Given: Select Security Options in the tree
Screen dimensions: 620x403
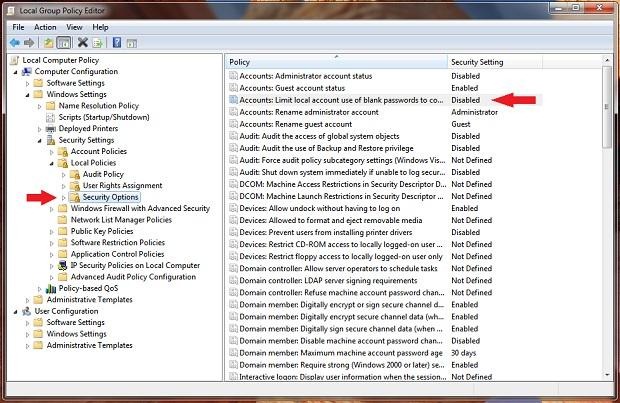Looking at the screenshot, I should pyautogui.click(x=110, y=197).
